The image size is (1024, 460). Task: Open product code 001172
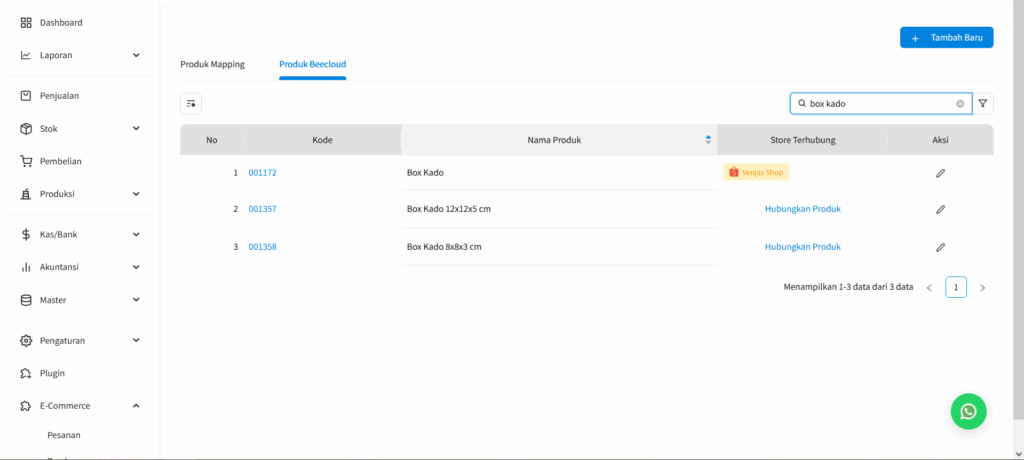[x=263, y=173]
